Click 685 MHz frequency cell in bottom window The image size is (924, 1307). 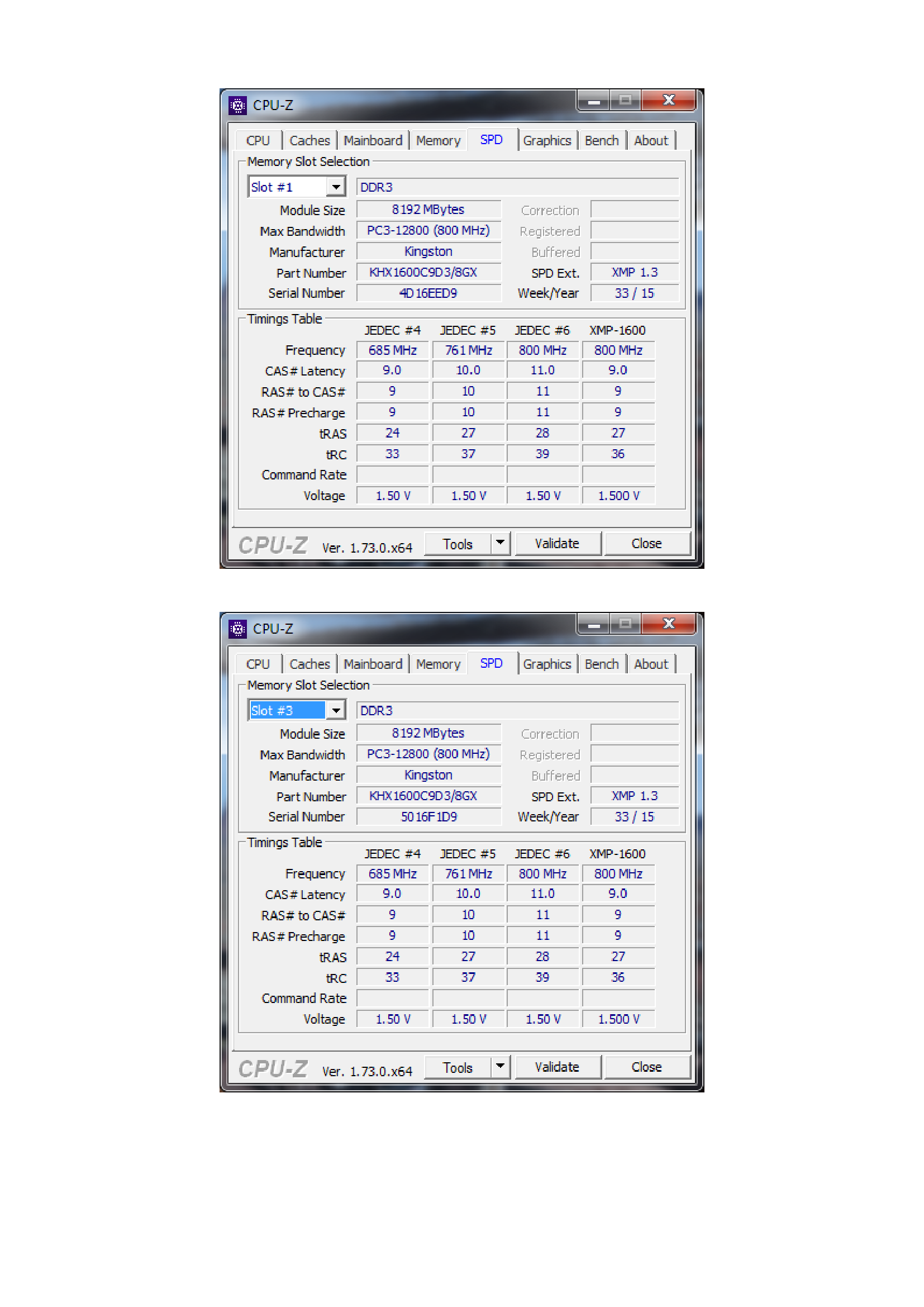pos(393,874)
